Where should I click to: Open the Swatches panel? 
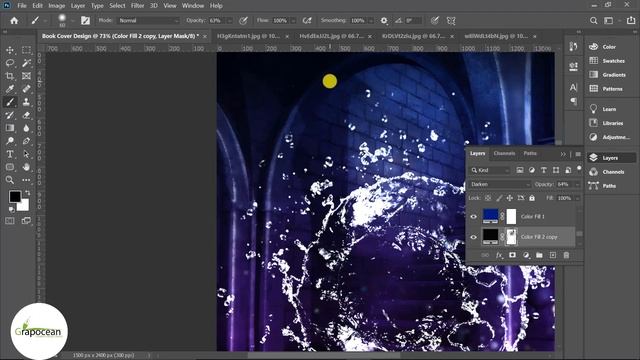point(612,61)
